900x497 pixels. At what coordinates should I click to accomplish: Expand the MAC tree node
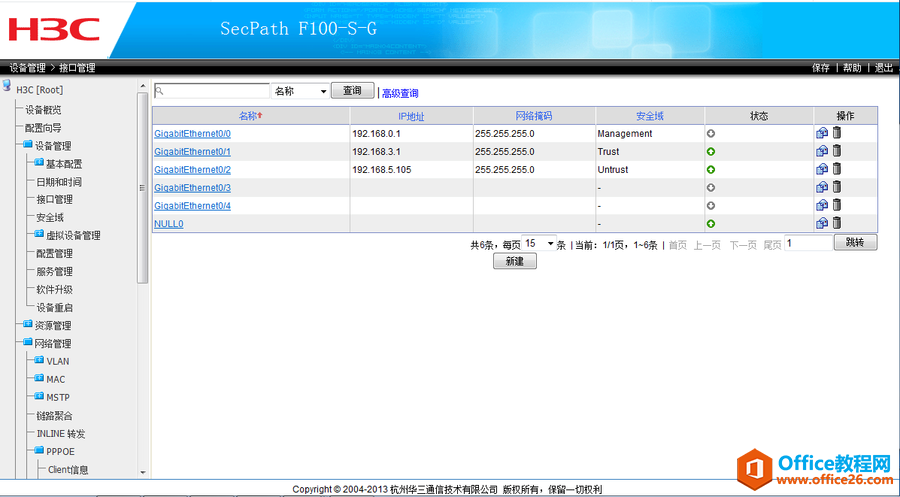tap(38, 378)
